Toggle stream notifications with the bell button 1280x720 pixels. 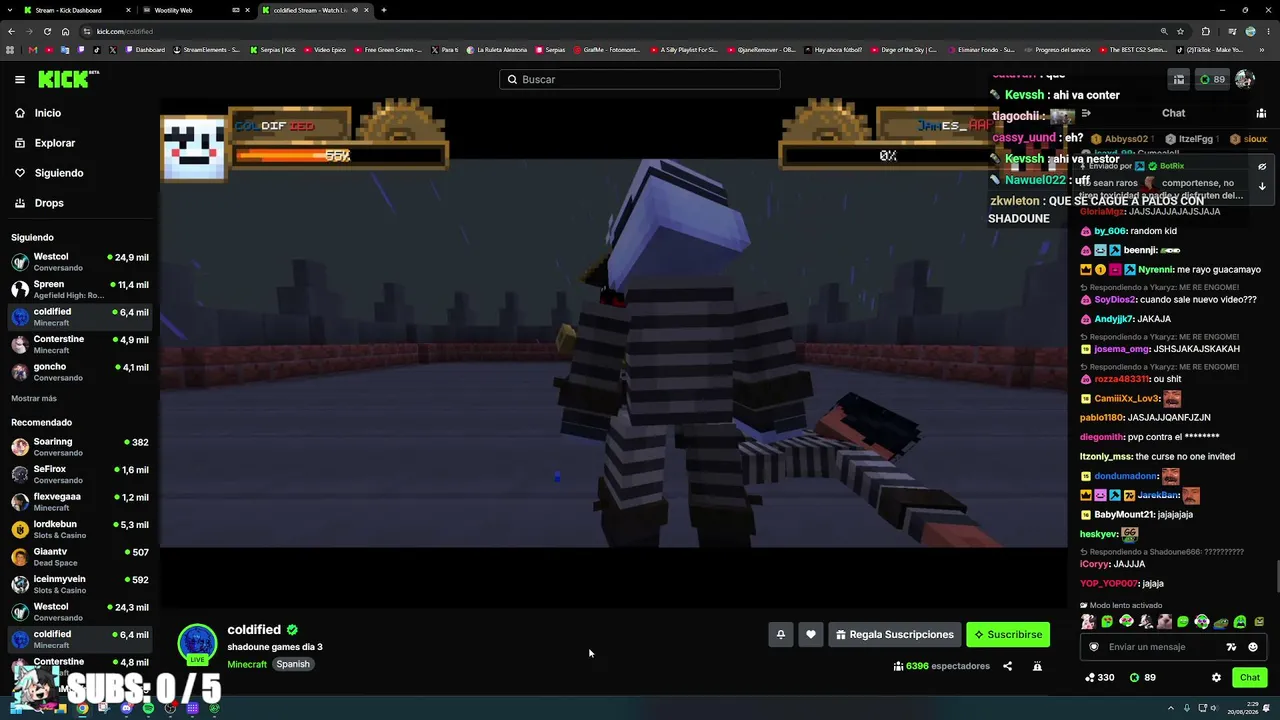[781, 634]
